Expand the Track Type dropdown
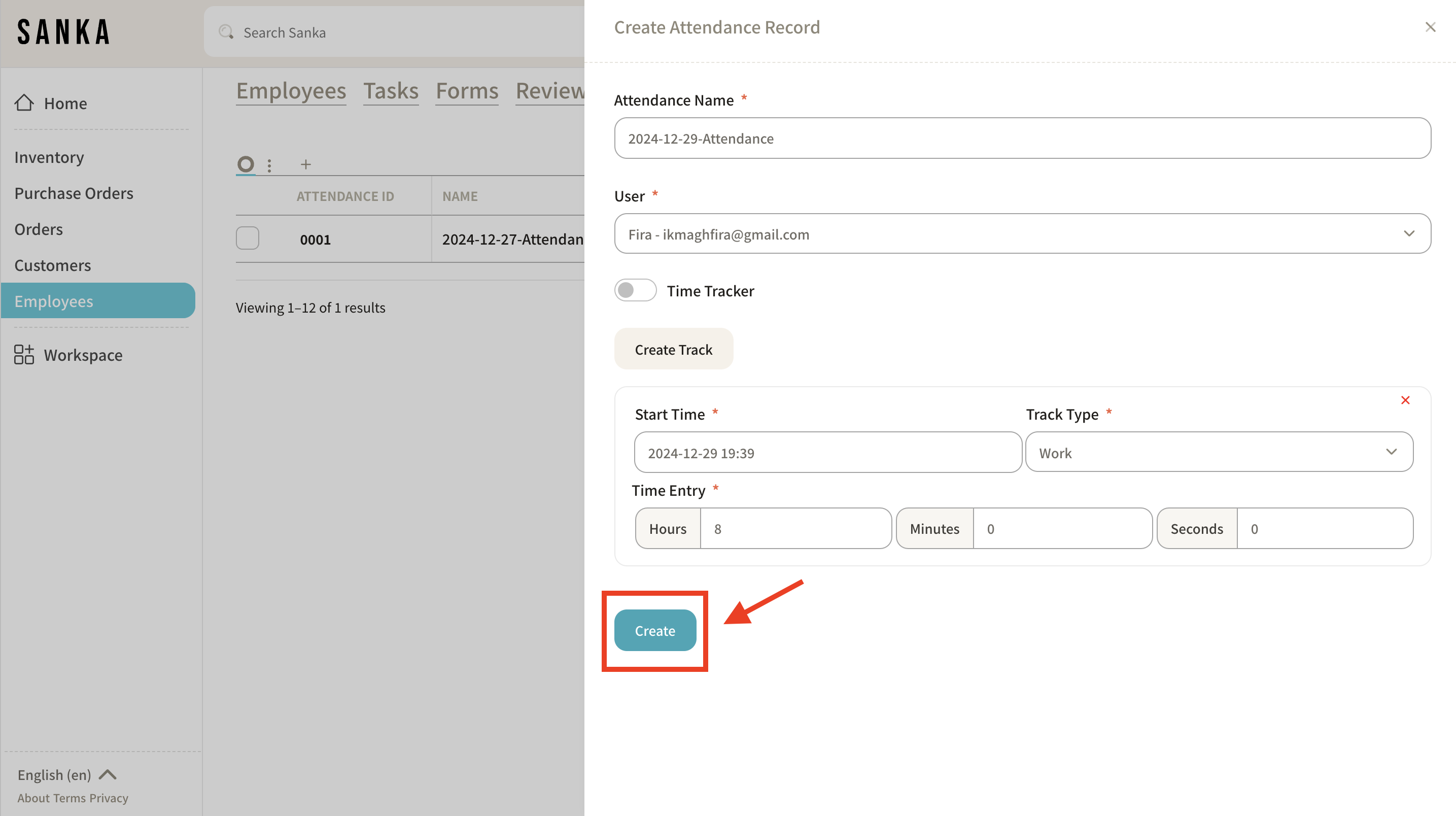 1219,452
